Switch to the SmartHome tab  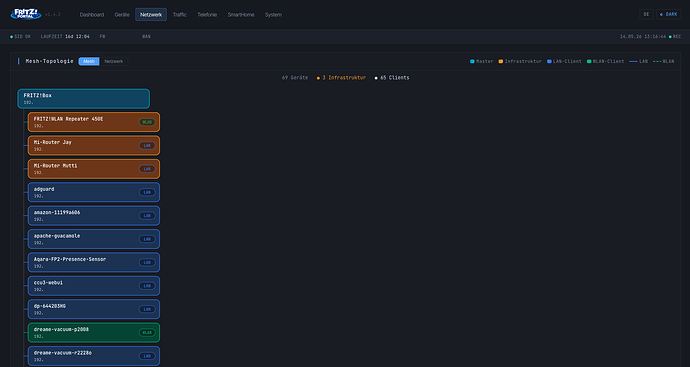point(241,15)
